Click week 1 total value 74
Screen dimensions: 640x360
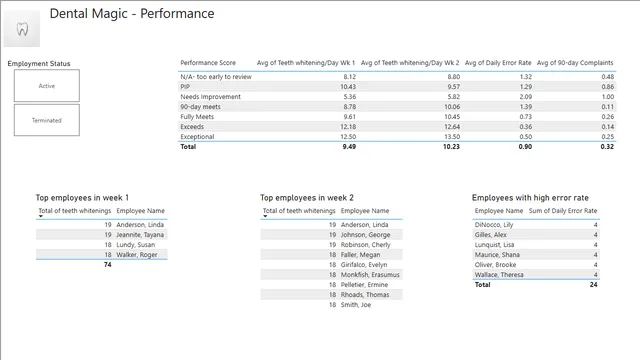[107, 264]
